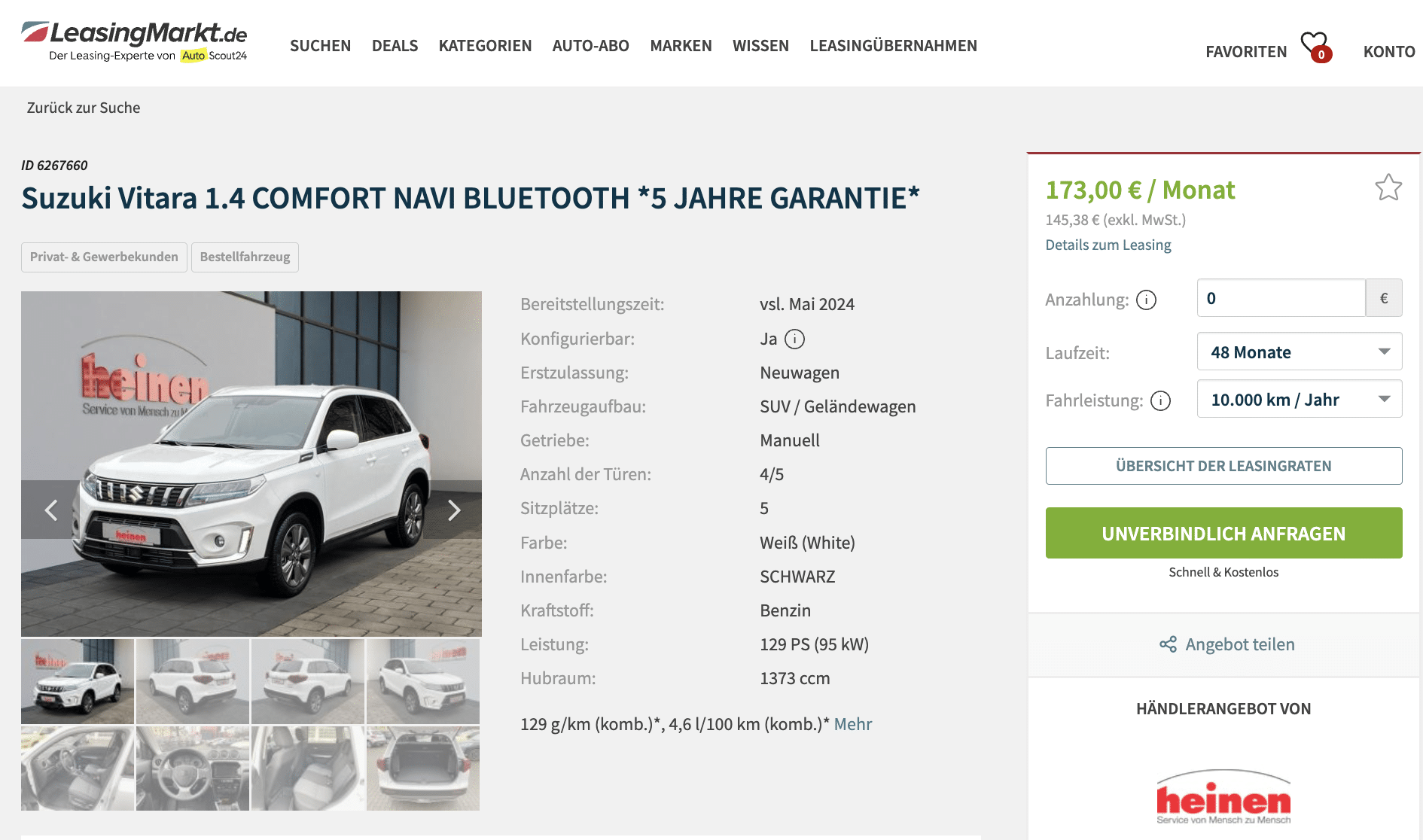1423x840 pixels.
Task: Click ÜBERSICHT DER LEASINGRATEN button
Action: pos(1223,466)
